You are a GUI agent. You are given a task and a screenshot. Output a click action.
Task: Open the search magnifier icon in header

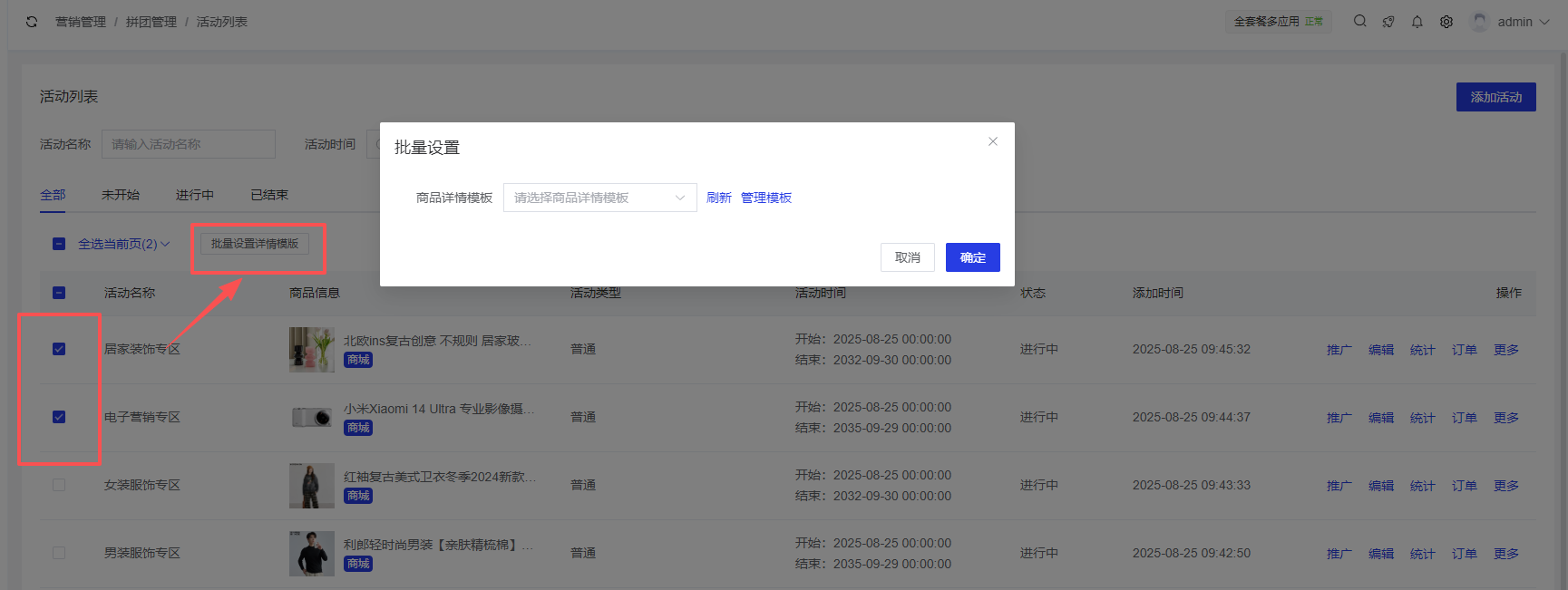click(x=1359, y=22)
